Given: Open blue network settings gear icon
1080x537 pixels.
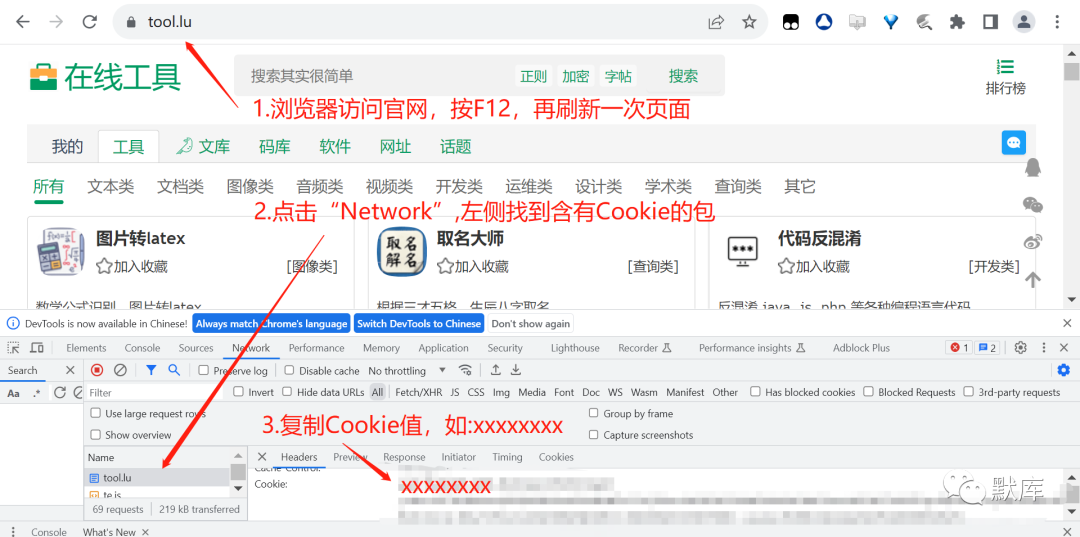Looking at the screenshot, I should click(1063, 370).
